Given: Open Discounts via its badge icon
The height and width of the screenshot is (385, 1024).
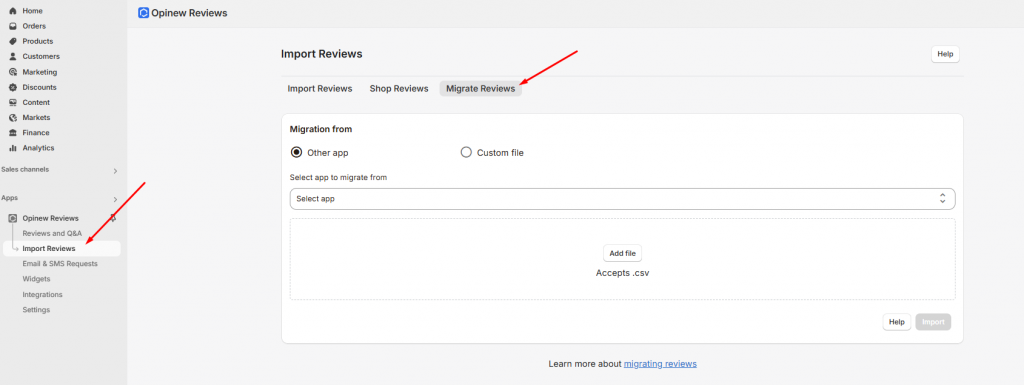Looking at the screenshot, I should coord(12,87).
